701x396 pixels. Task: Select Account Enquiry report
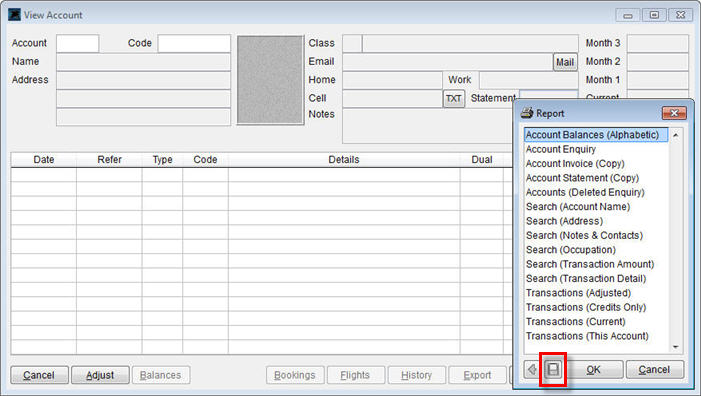pos(596,149)
